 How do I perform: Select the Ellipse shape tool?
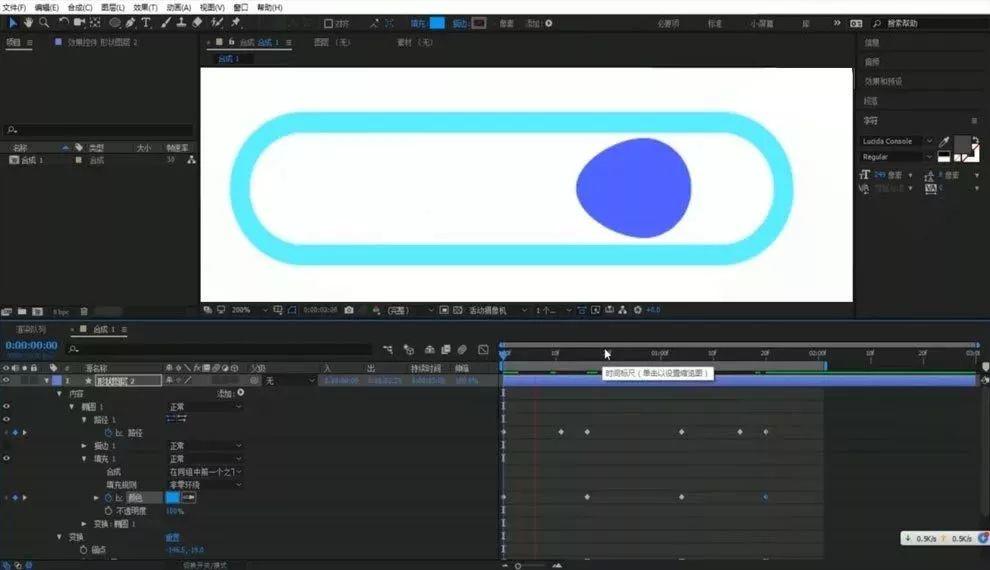(115, 23)
